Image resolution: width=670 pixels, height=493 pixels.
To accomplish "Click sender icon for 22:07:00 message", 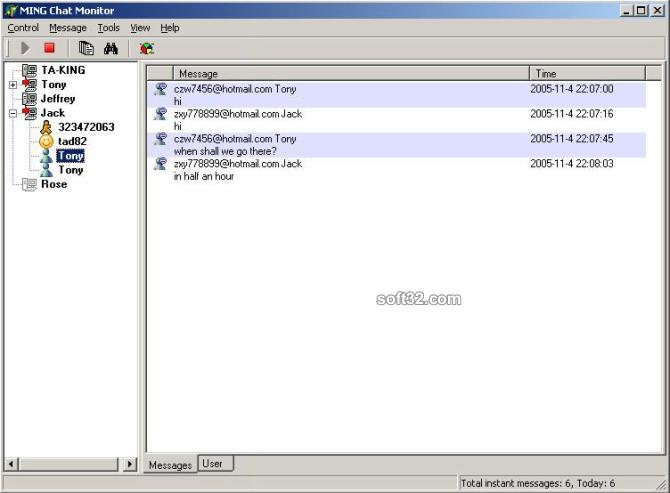I will (161, 89).
